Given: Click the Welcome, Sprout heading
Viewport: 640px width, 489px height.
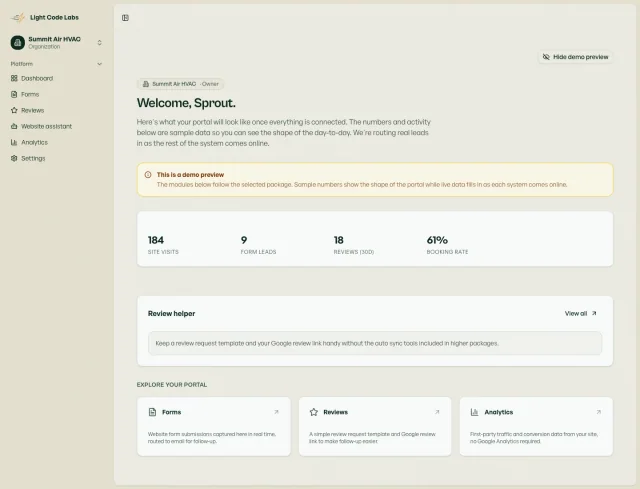Looking at the screenshot, I should coord(186,103).
